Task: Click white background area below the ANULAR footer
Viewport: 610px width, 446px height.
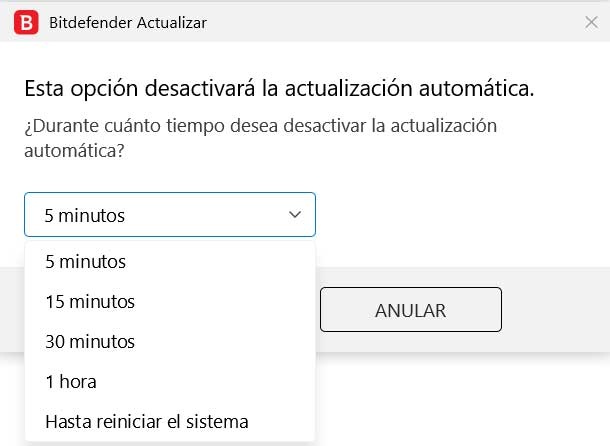Action: click(460, 400)
